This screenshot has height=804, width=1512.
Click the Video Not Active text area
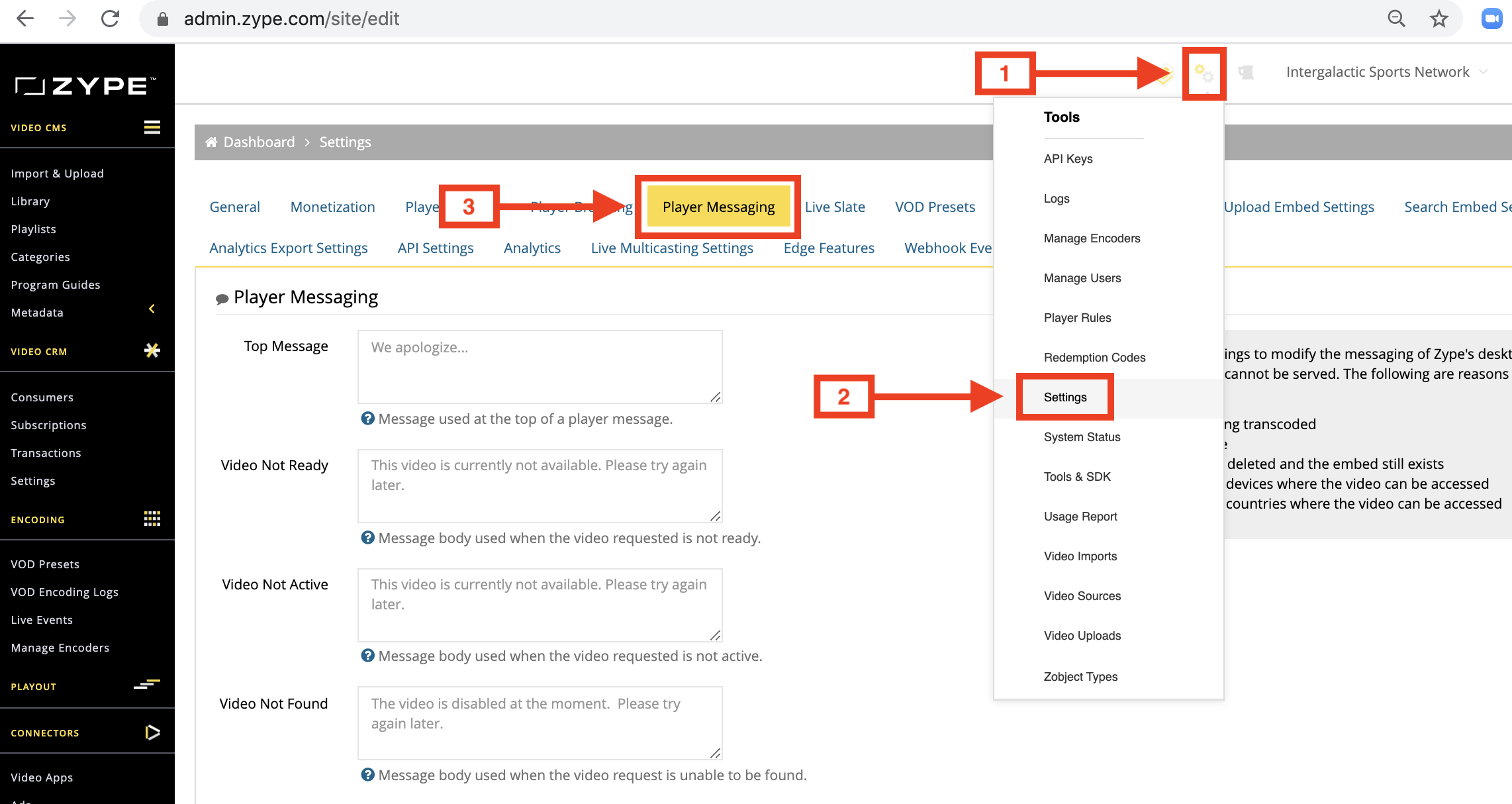[x=540, y=605]
